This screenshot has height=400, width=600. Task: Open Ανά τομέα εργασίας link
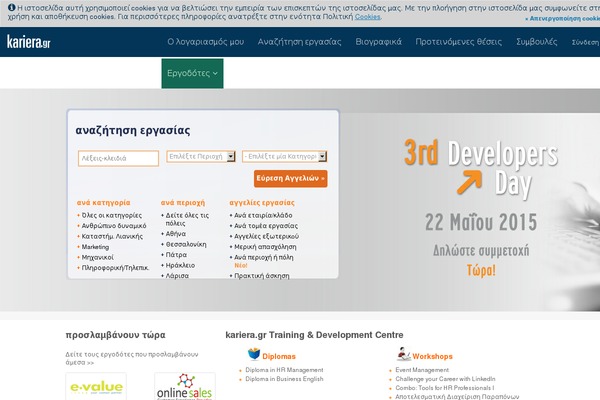(x=266, y=226)
